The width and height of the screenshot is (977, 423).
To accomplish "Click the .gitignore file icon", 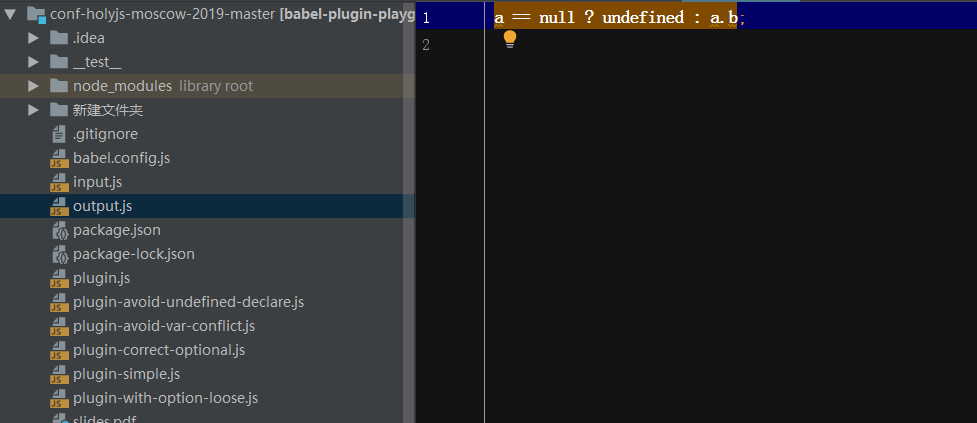I will [x=58, y=134].
